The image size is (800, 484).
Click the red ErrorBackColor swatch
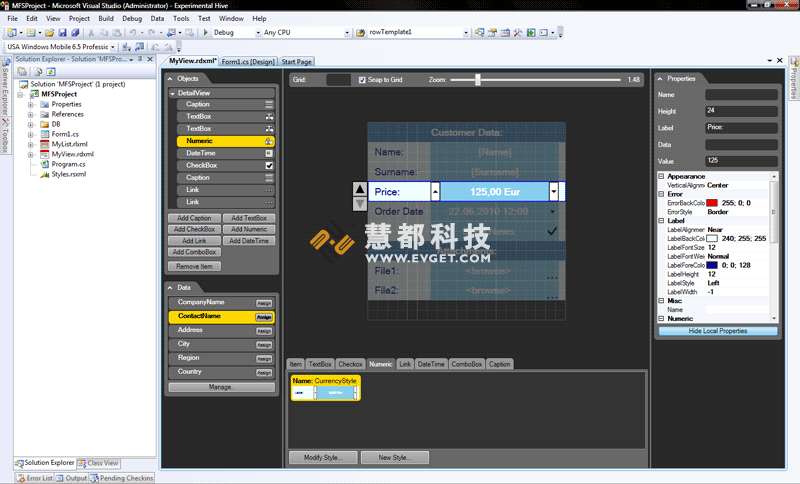tap(712, 203)
